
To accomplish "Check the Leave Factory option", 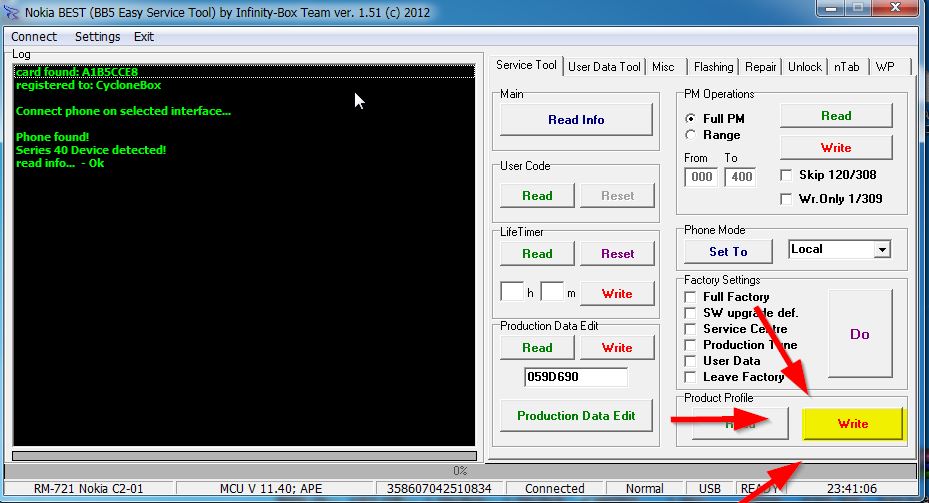I will [690, 377].
